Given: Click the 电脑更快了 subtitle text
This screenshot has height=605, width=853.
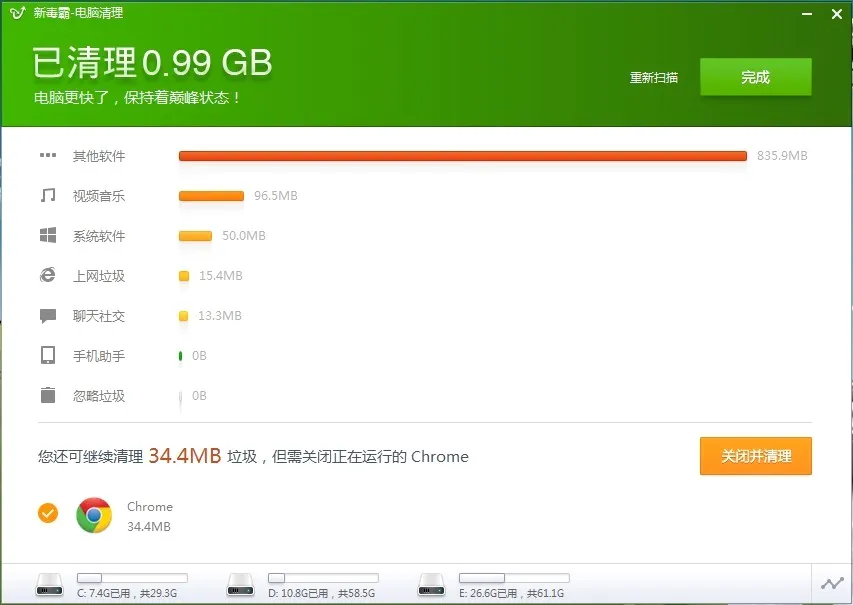Looking at the screenshot, I should (137, 98).
